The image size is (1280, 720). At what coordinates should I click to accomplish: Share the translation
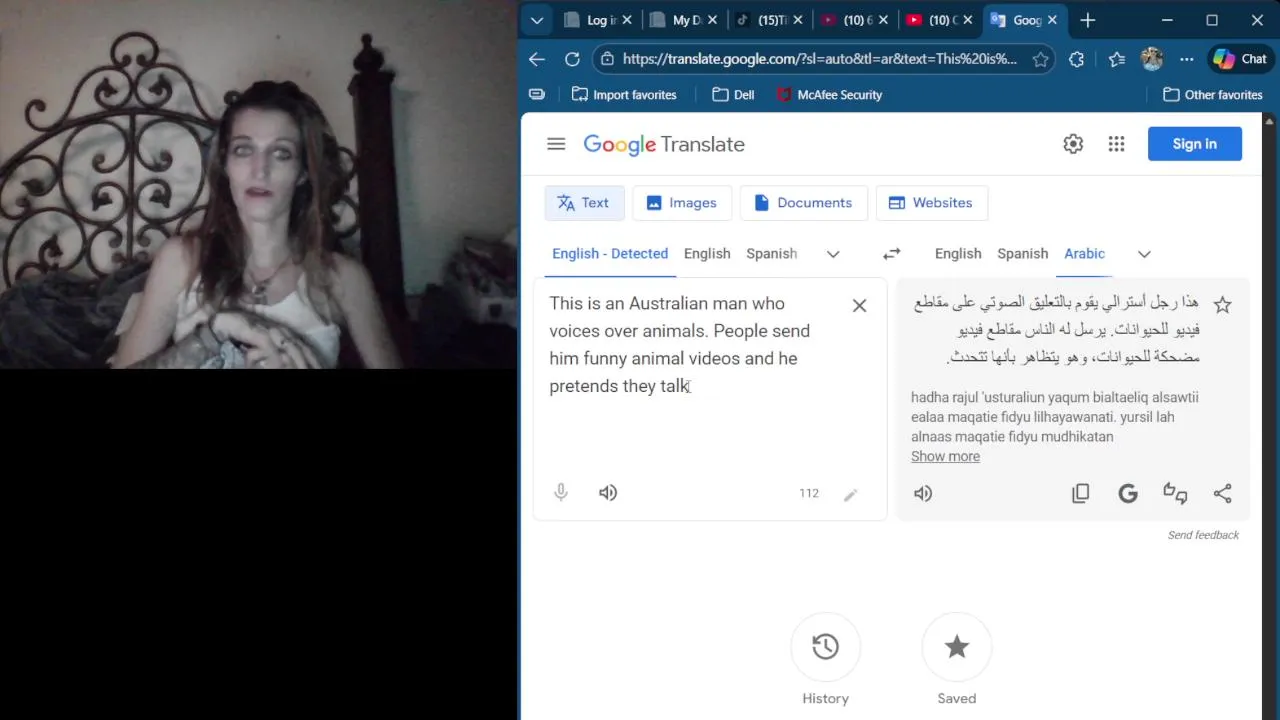1222,493
